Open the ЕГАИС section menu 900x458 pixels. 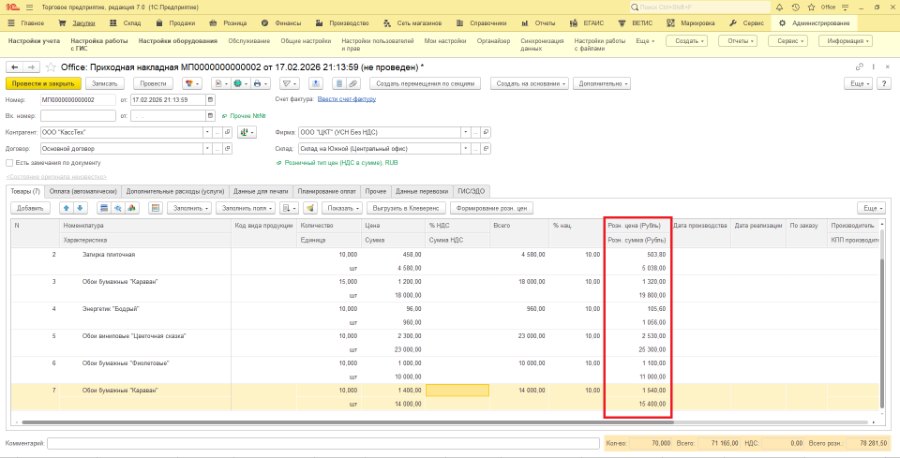point(587,23)
